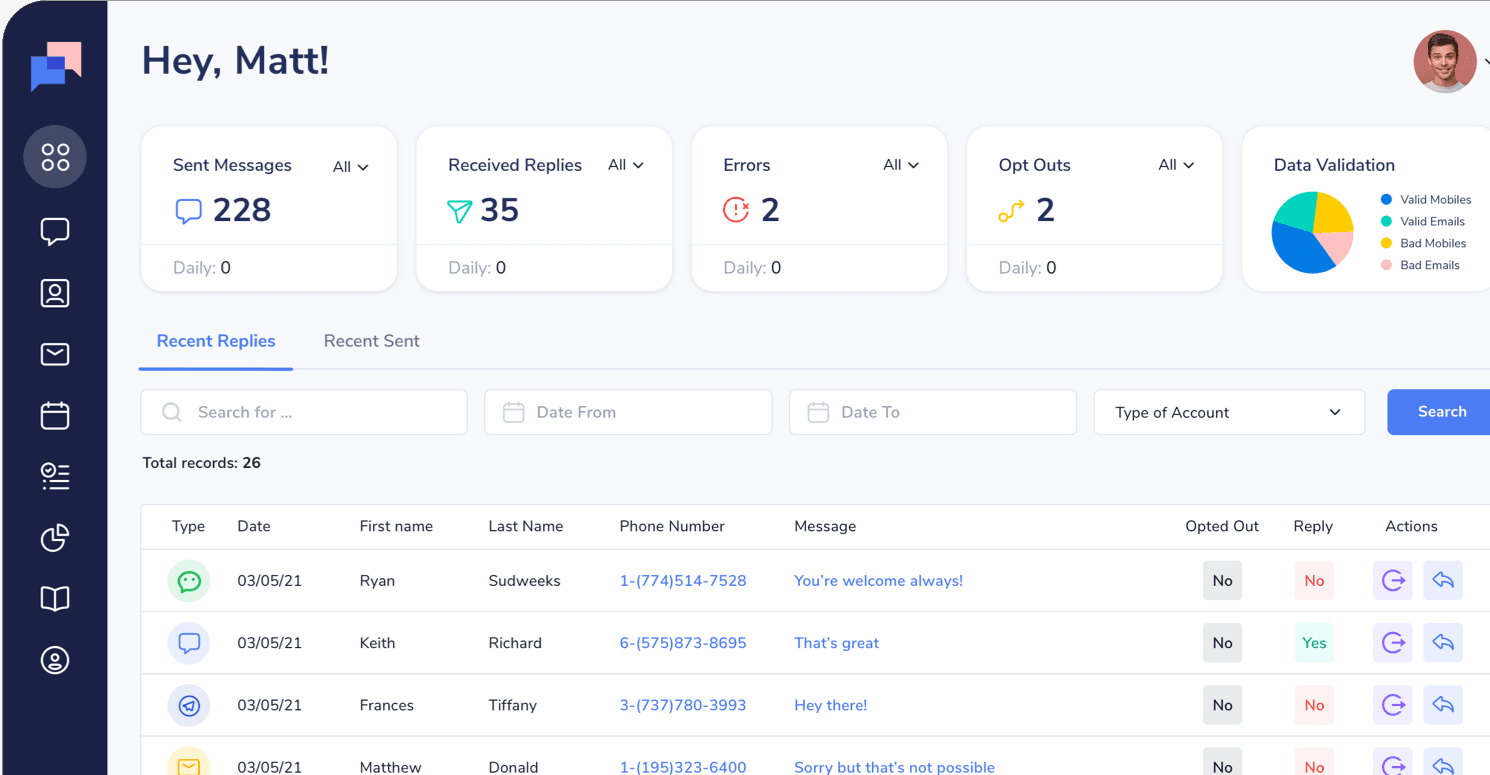Image resolution: width=1490 pixels, height=775 pixels.
Task: Select the Recent Replies tab
Action: 215,341
